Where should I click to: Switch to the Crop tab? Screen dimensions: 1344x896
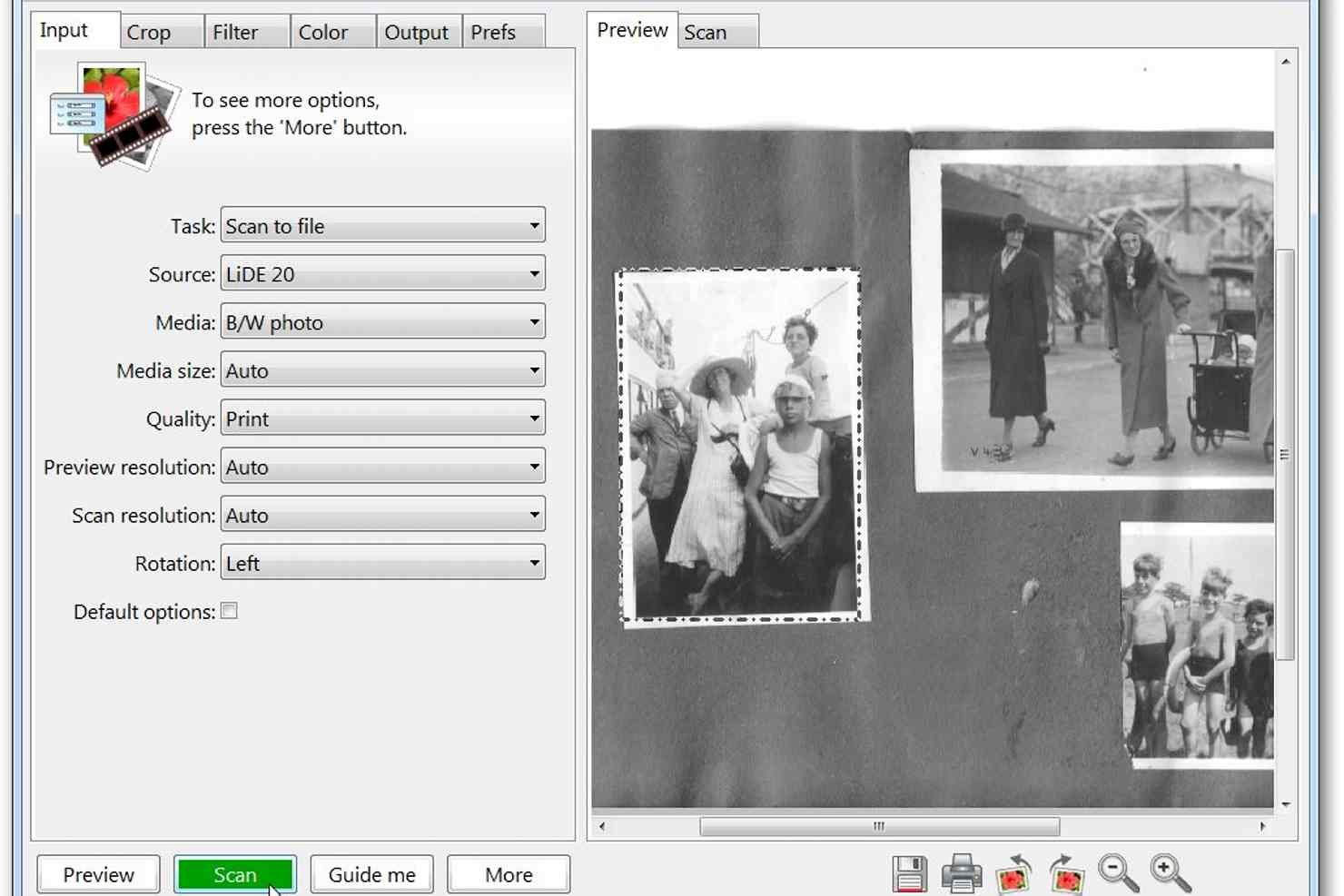(161, 32)
